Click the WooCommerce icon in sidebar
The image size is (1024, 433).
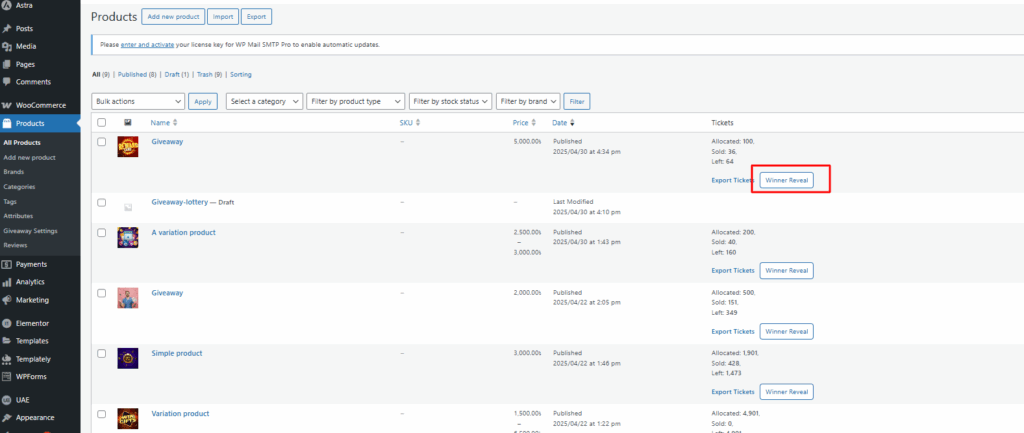pyautogui.click(x=7, y=105)
